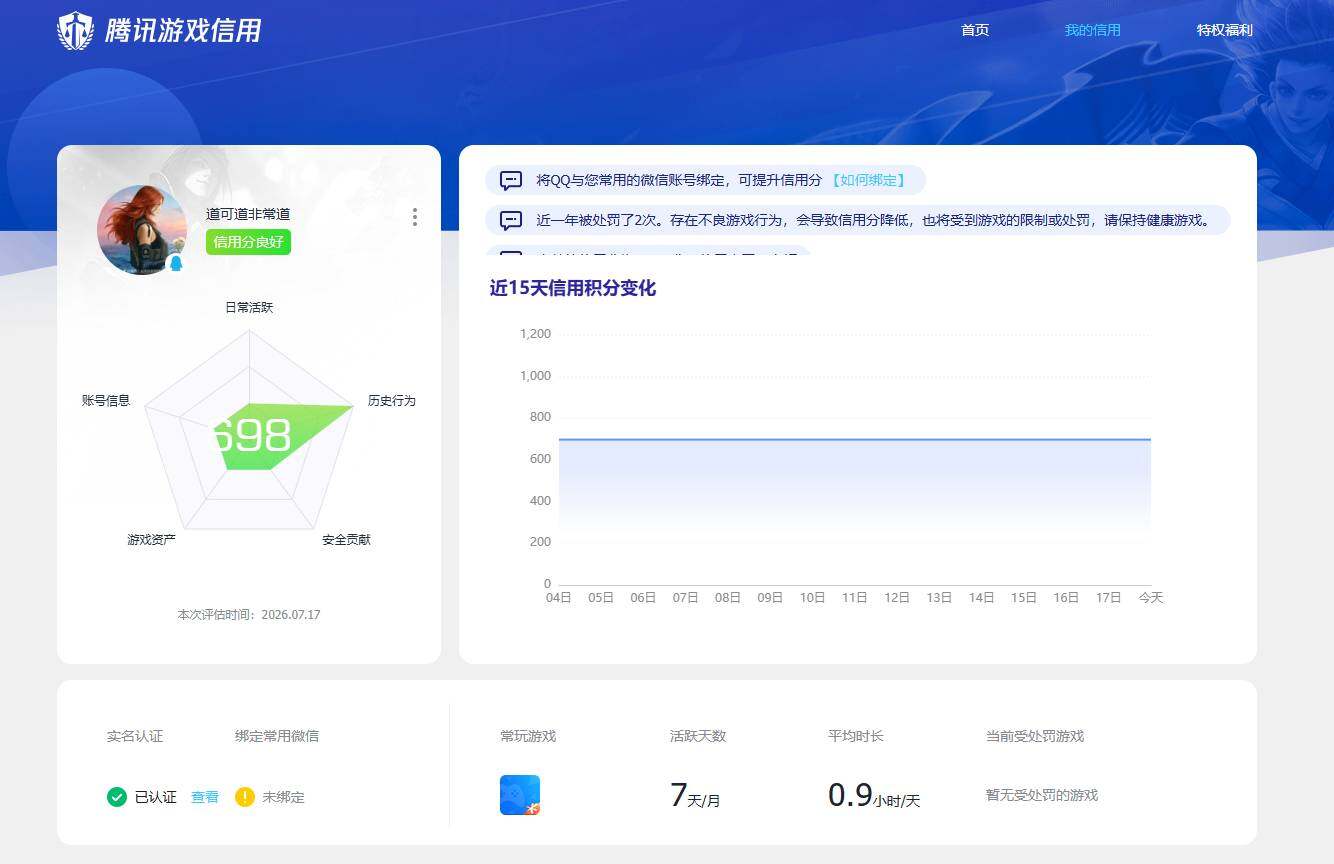1334x864 pixels.
Task: Click the yellow exclamation warning icon
Action: point(245,797)
